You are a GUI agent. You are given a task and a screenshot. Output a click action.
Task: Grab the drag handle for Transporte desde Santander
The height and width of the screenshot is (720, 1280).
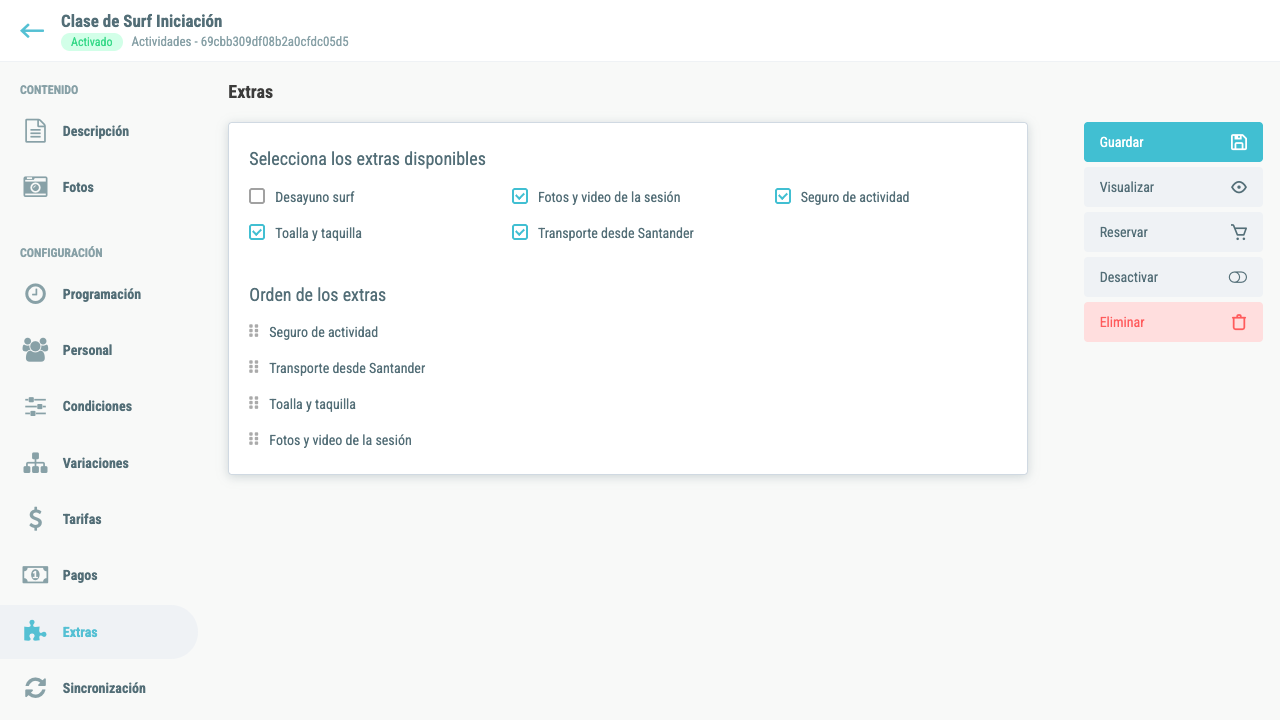254,367
